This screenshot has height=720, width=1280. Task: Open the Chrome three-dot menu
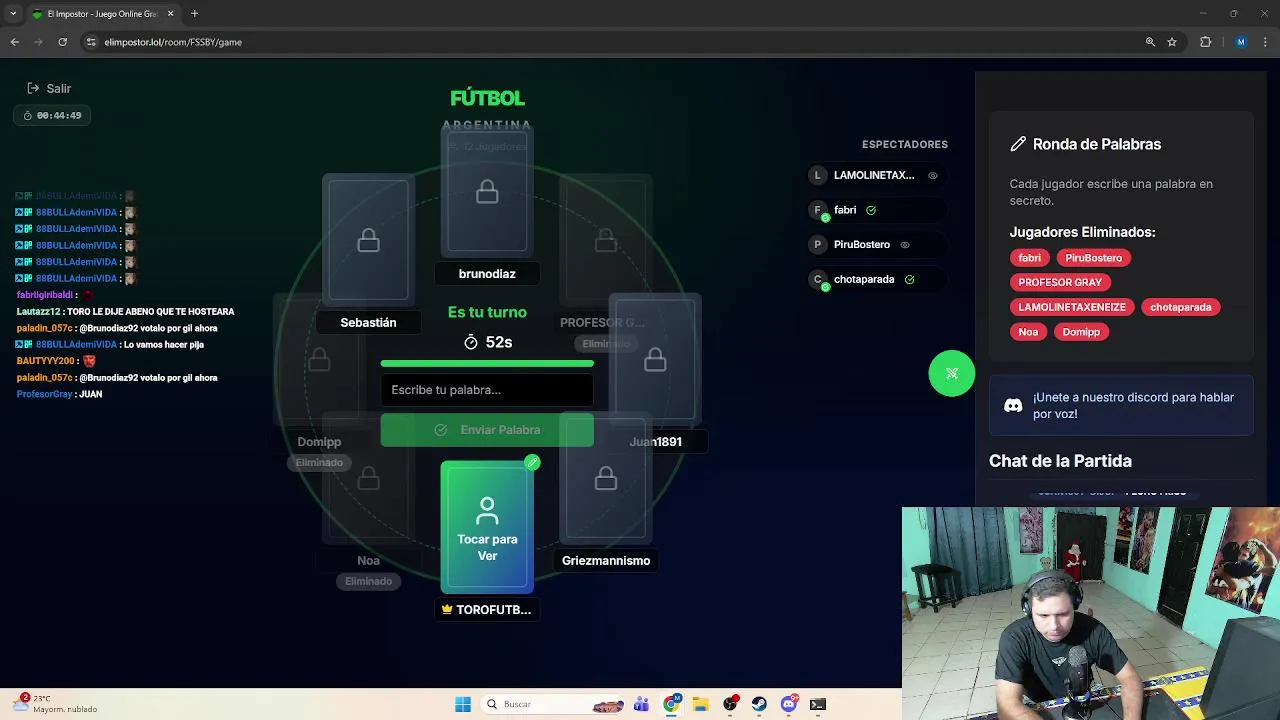pyautogui.click(x=1265, y=42)
